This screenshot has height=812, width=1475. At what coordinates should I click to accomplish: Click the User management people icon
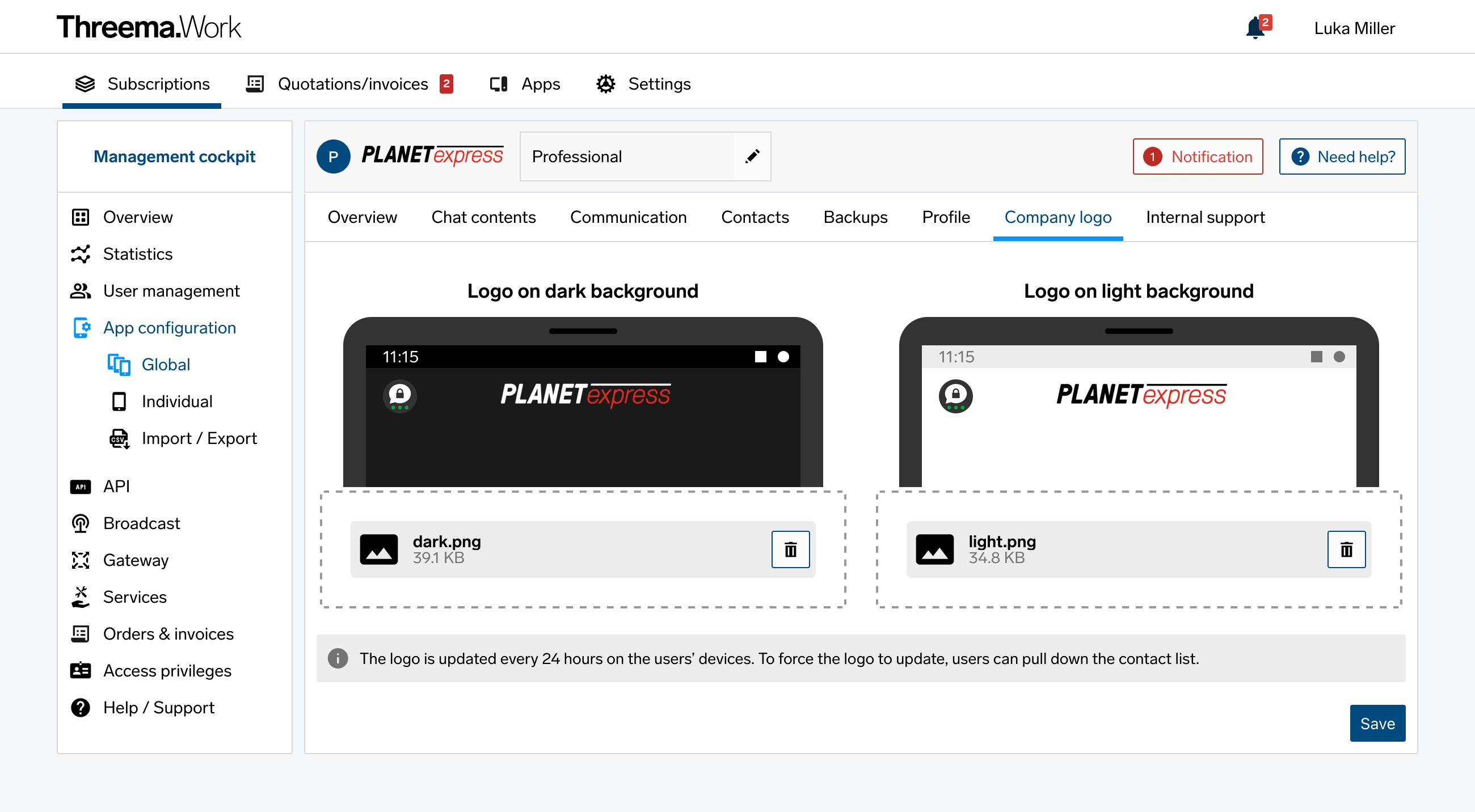(x=80, y=291)
